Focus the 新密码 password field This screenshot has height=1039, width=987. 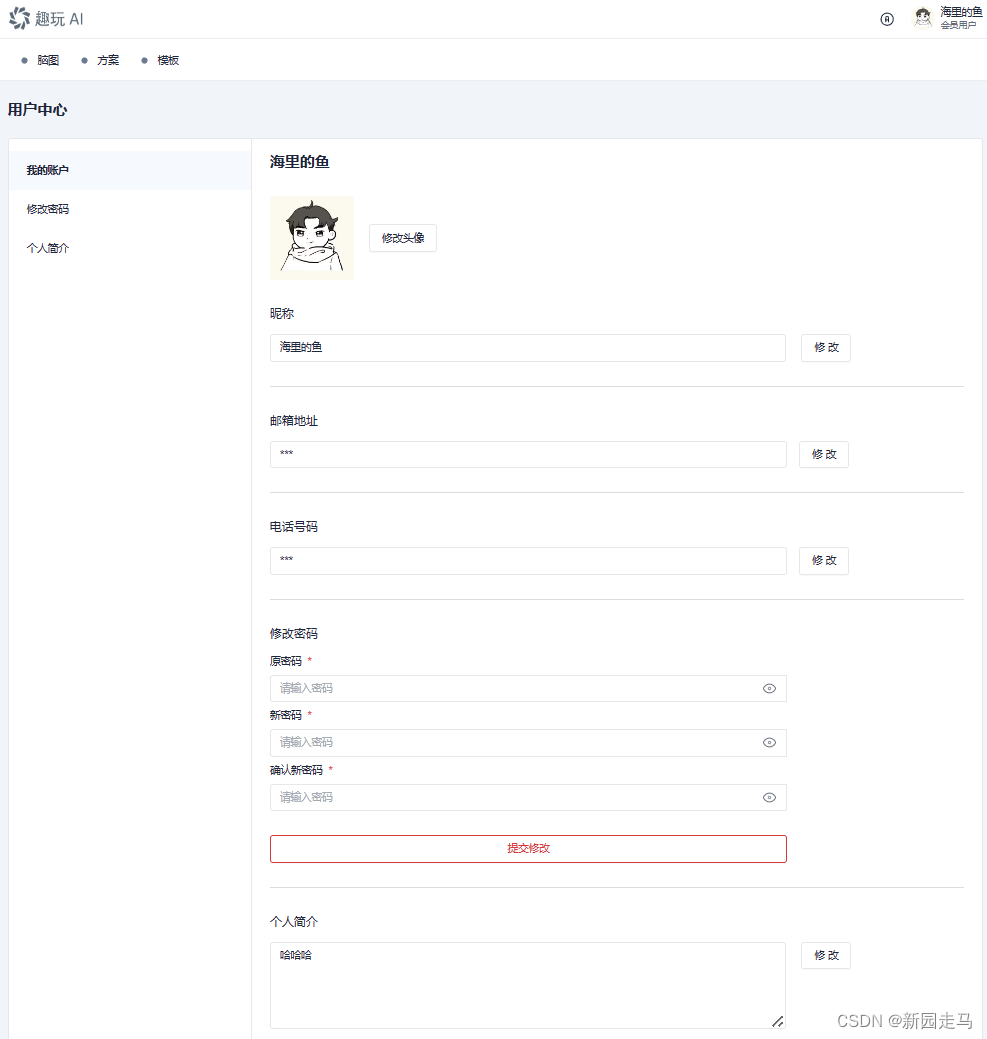coord(528,743)
